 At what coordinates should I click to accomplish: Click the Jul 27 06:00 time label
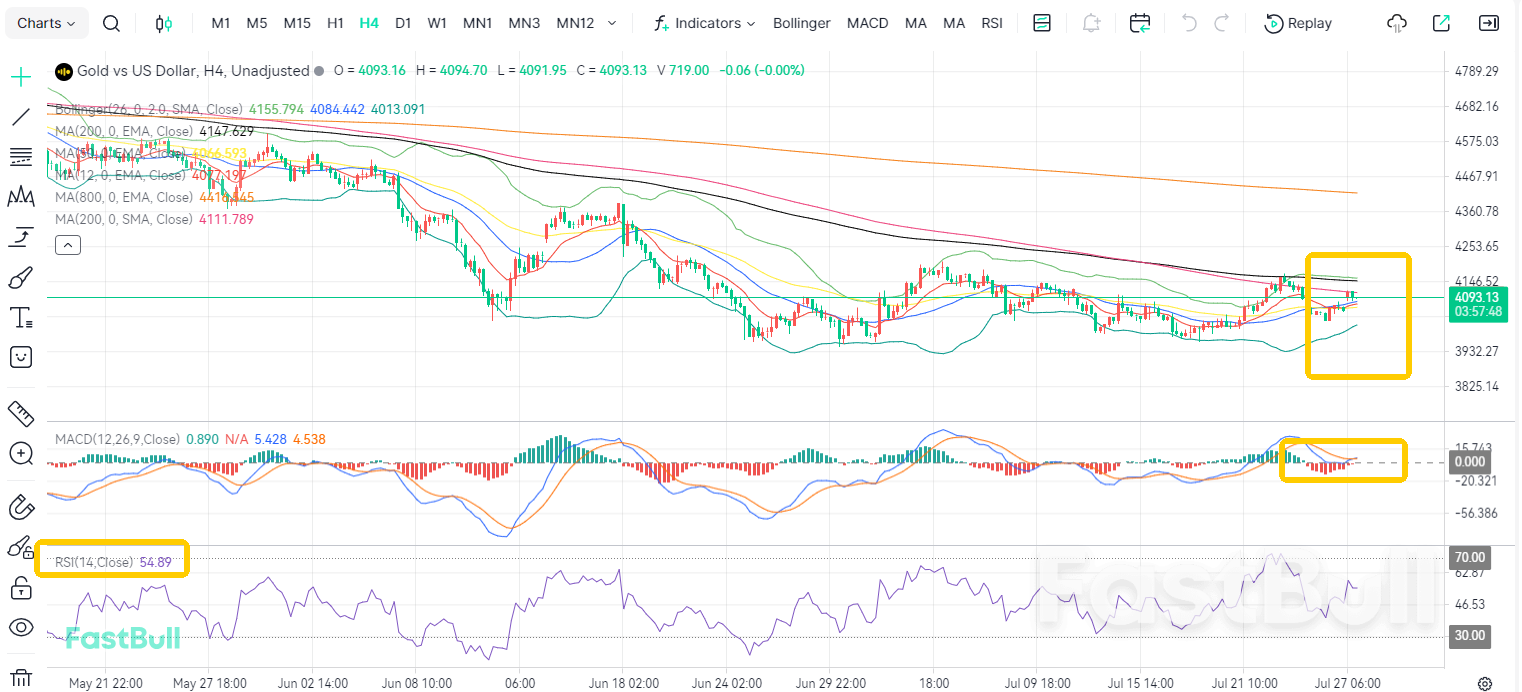coord(1347,684)
